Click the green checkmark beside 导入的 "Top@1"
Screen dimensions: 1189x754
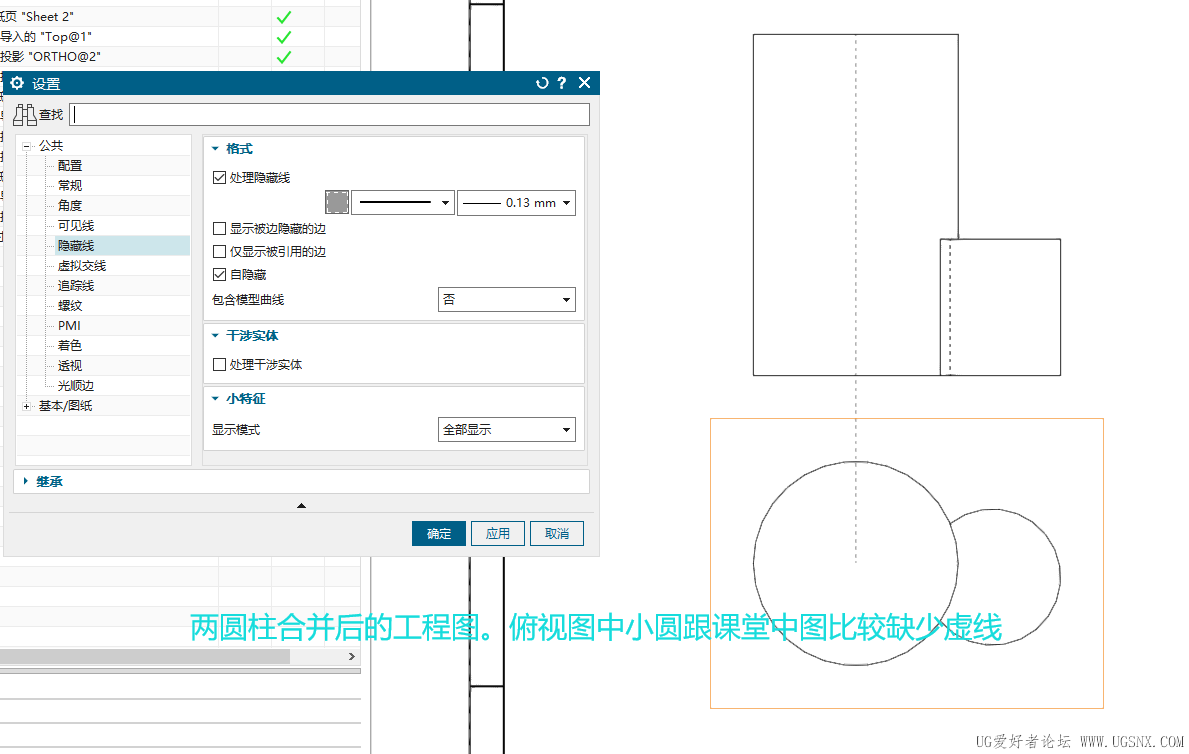coord(283,36)
